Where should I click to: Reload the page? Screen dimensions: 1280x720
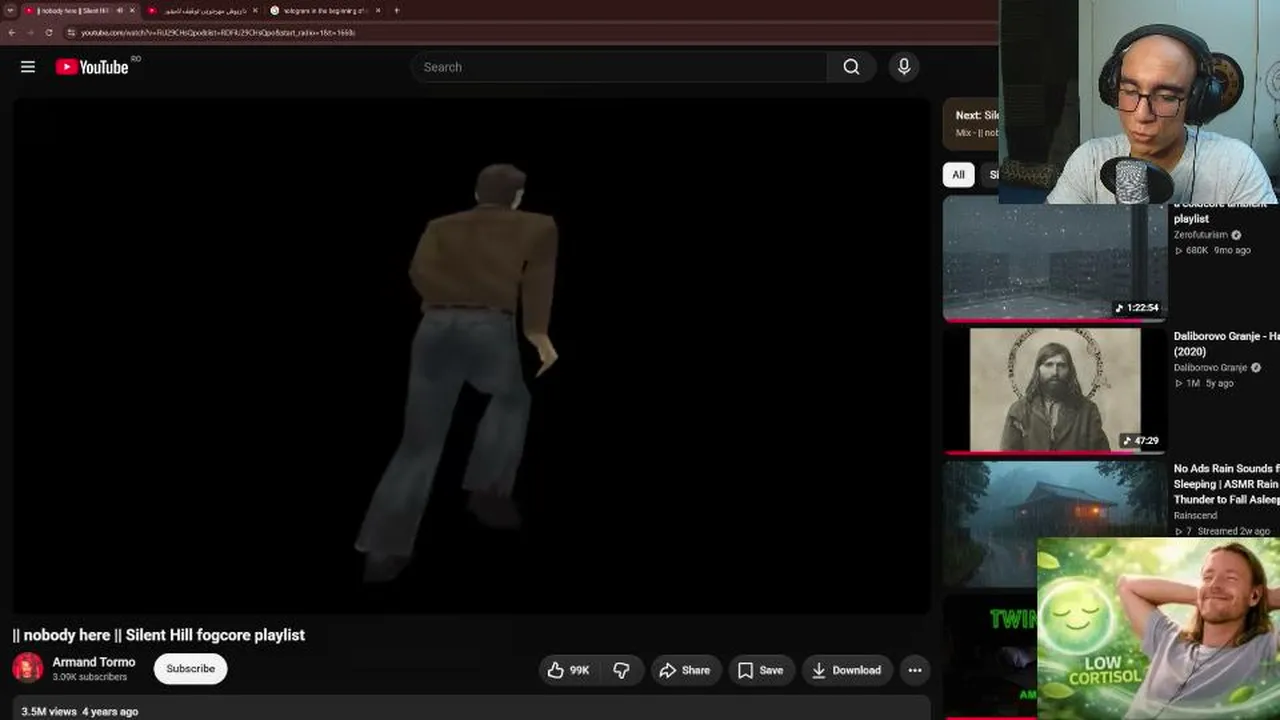pos(49,32)
